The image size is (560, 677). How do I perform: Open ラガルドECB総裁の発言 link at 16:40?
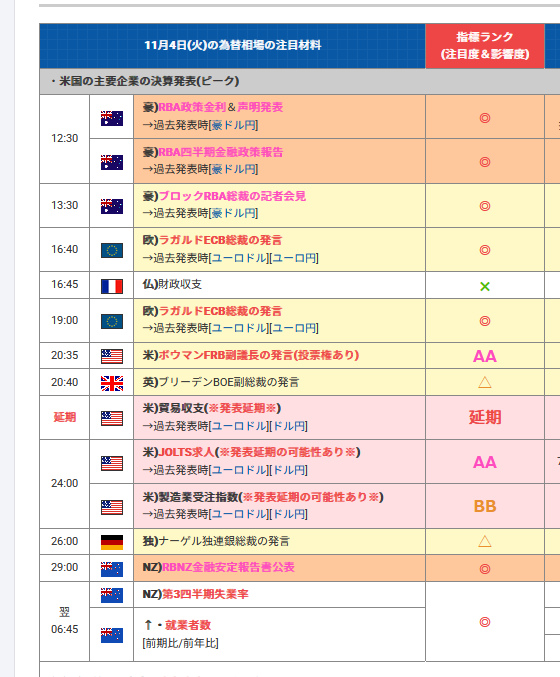(x=220, y=240)
